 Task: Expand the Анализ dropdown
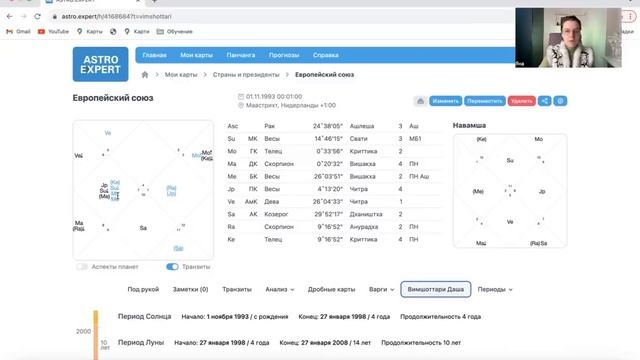coord(280,289)
